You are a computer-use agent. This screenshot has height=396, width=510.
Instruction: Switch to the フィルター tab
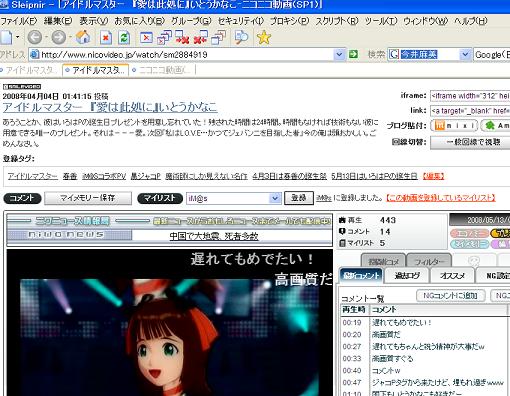click(429, 262)
